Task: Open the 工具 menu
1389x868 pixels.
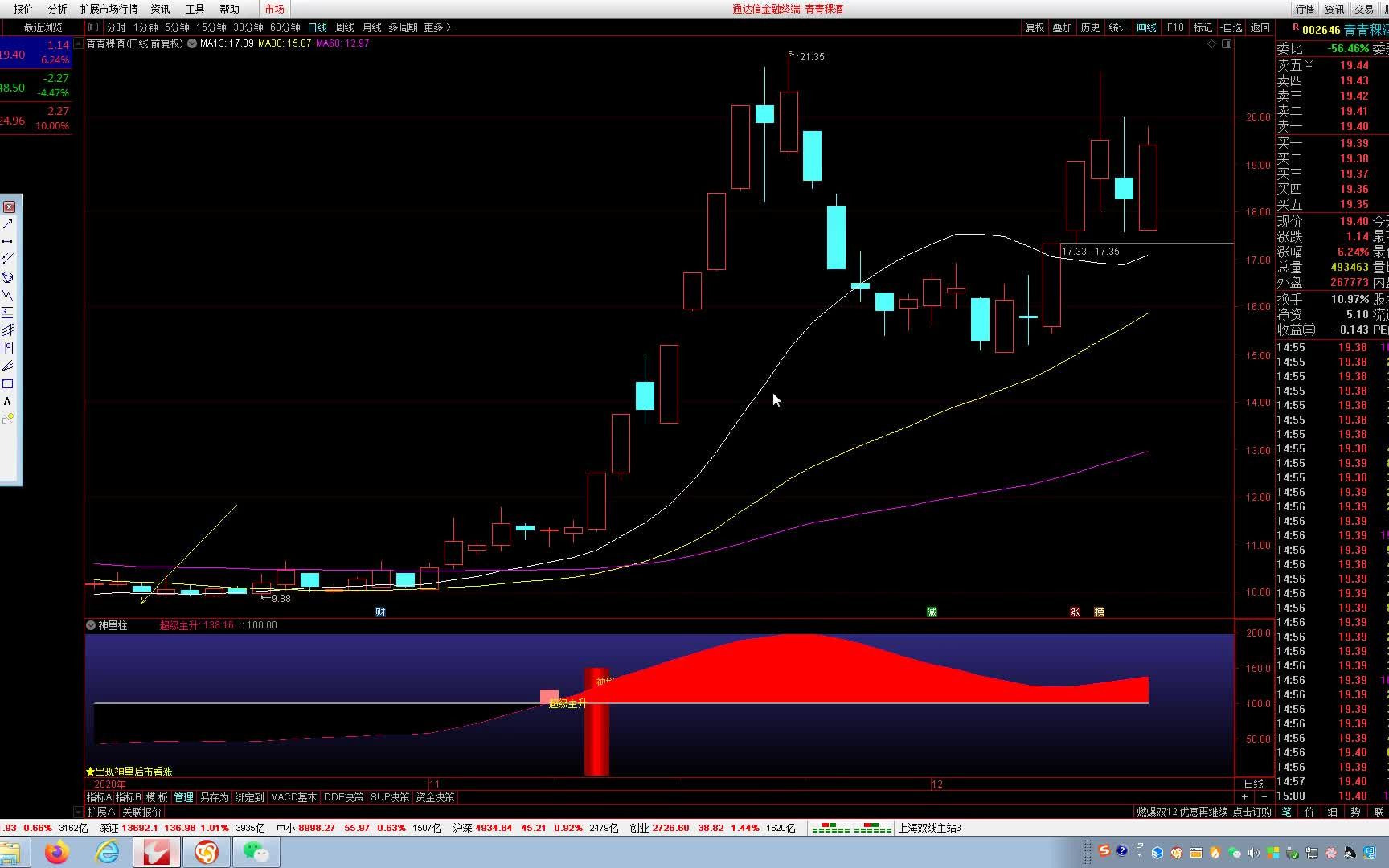Action: click(x=195, y=9)
